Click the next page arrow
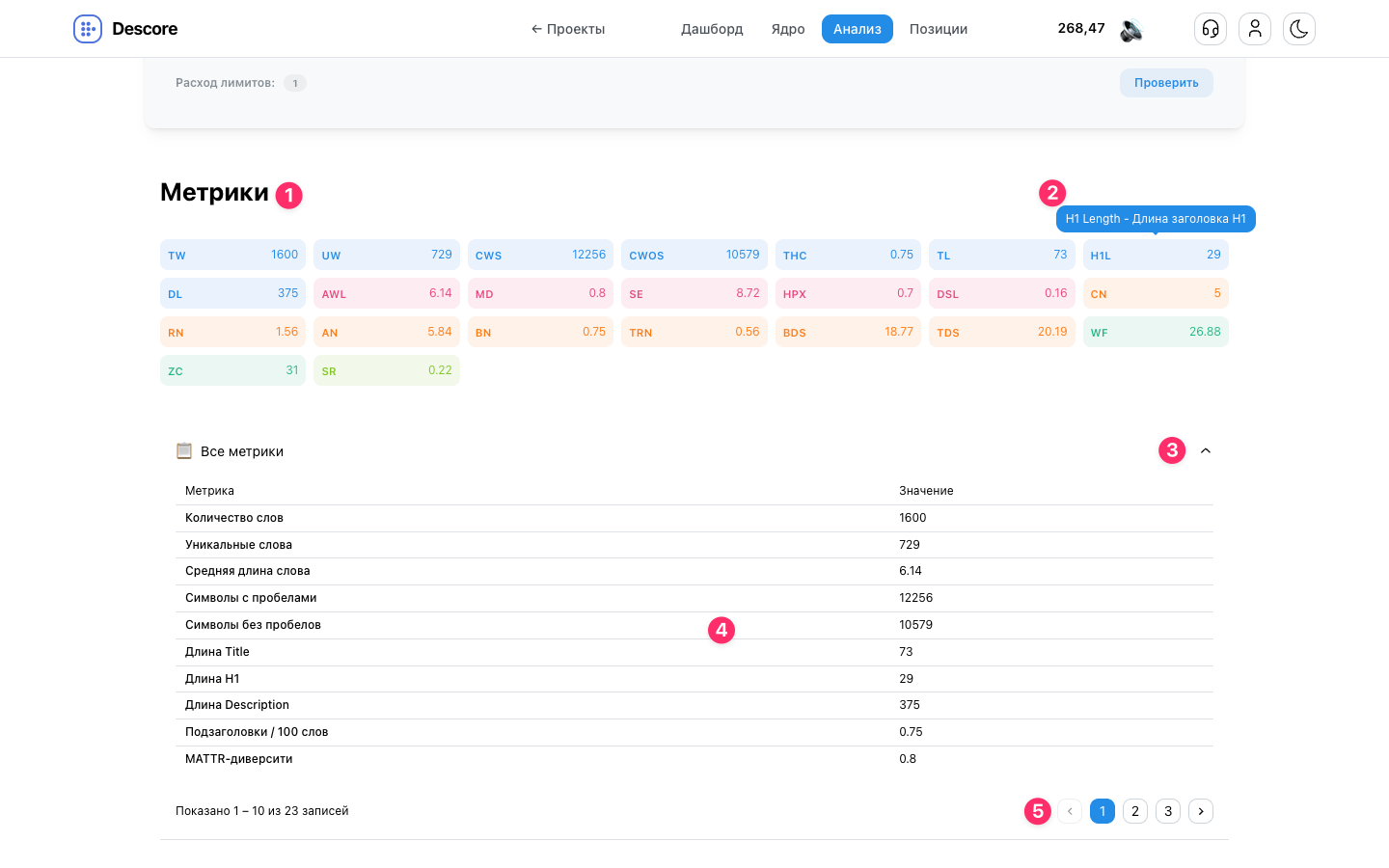The height and width of the screenshot is (868, 1389). click(x=1201, y=811)
